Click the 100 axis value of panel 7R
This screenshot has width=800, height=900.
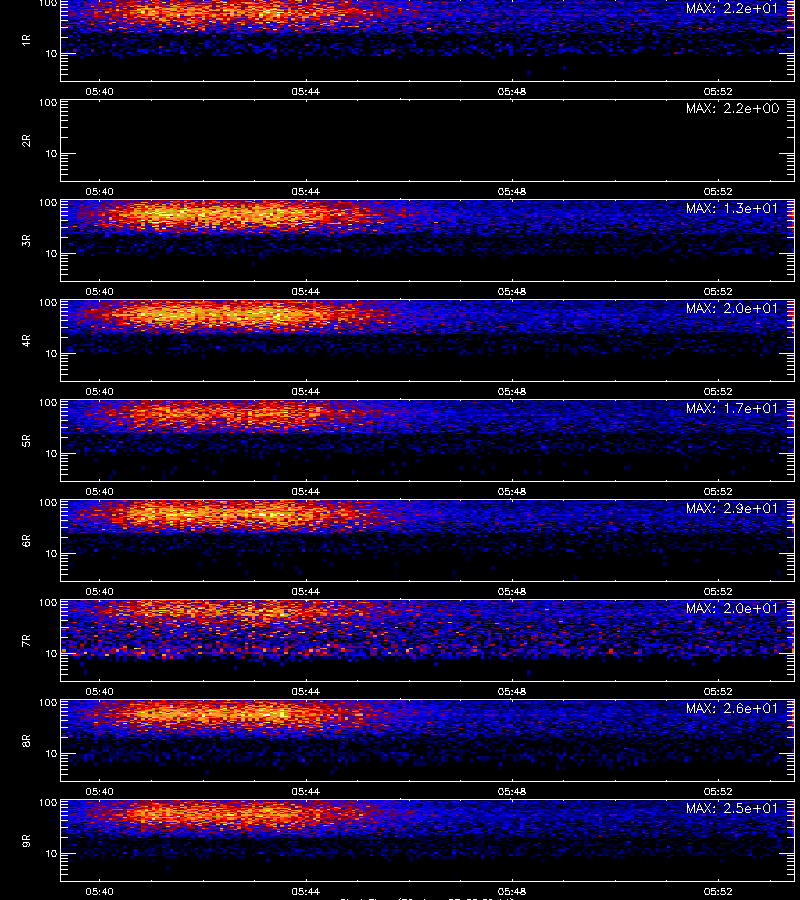pyautogui.click(x=48, y=603)
